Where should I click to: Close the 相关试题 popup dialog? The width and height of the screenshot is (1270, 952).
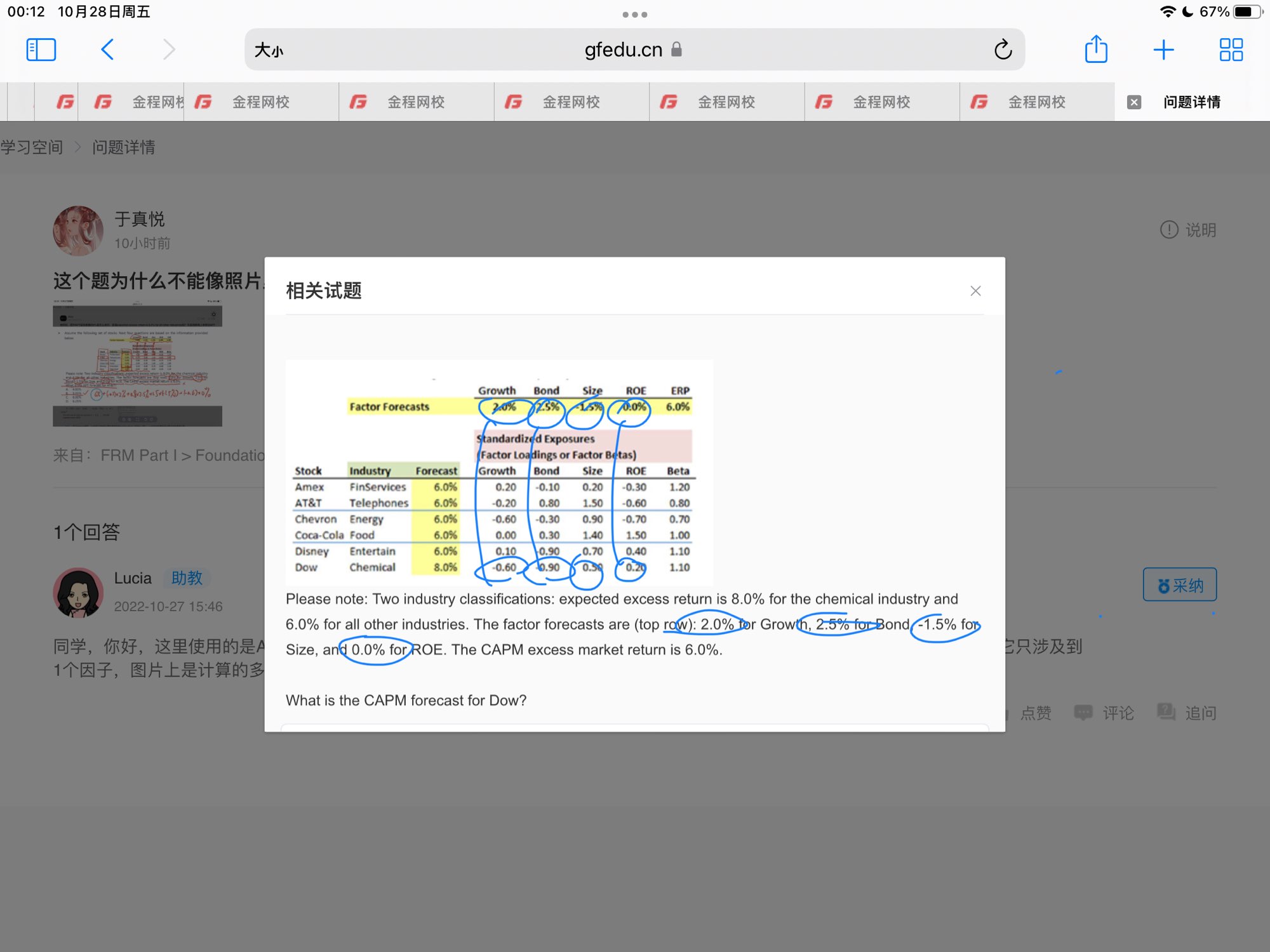(x=975, y=291)
